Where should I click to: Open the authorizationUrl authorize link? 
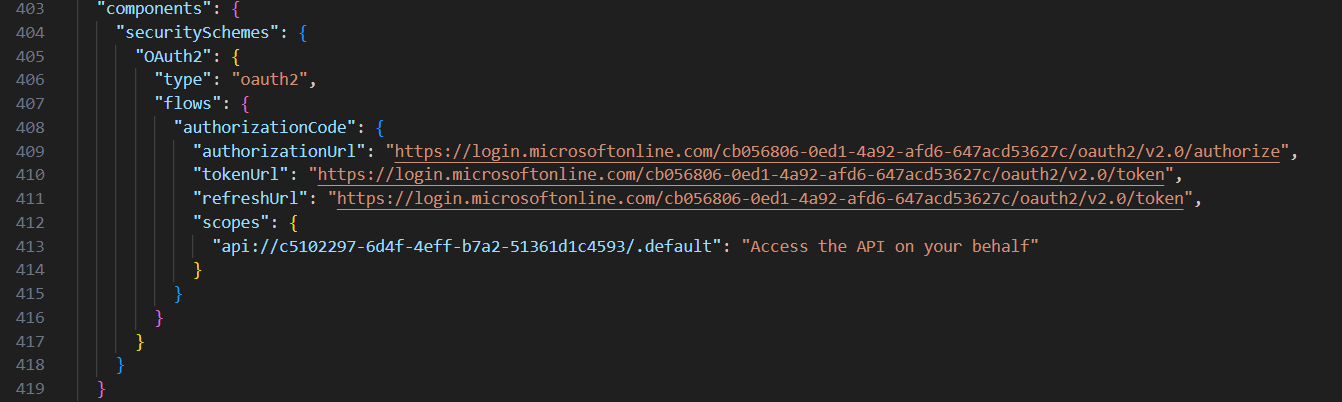(x=838, y=152)
